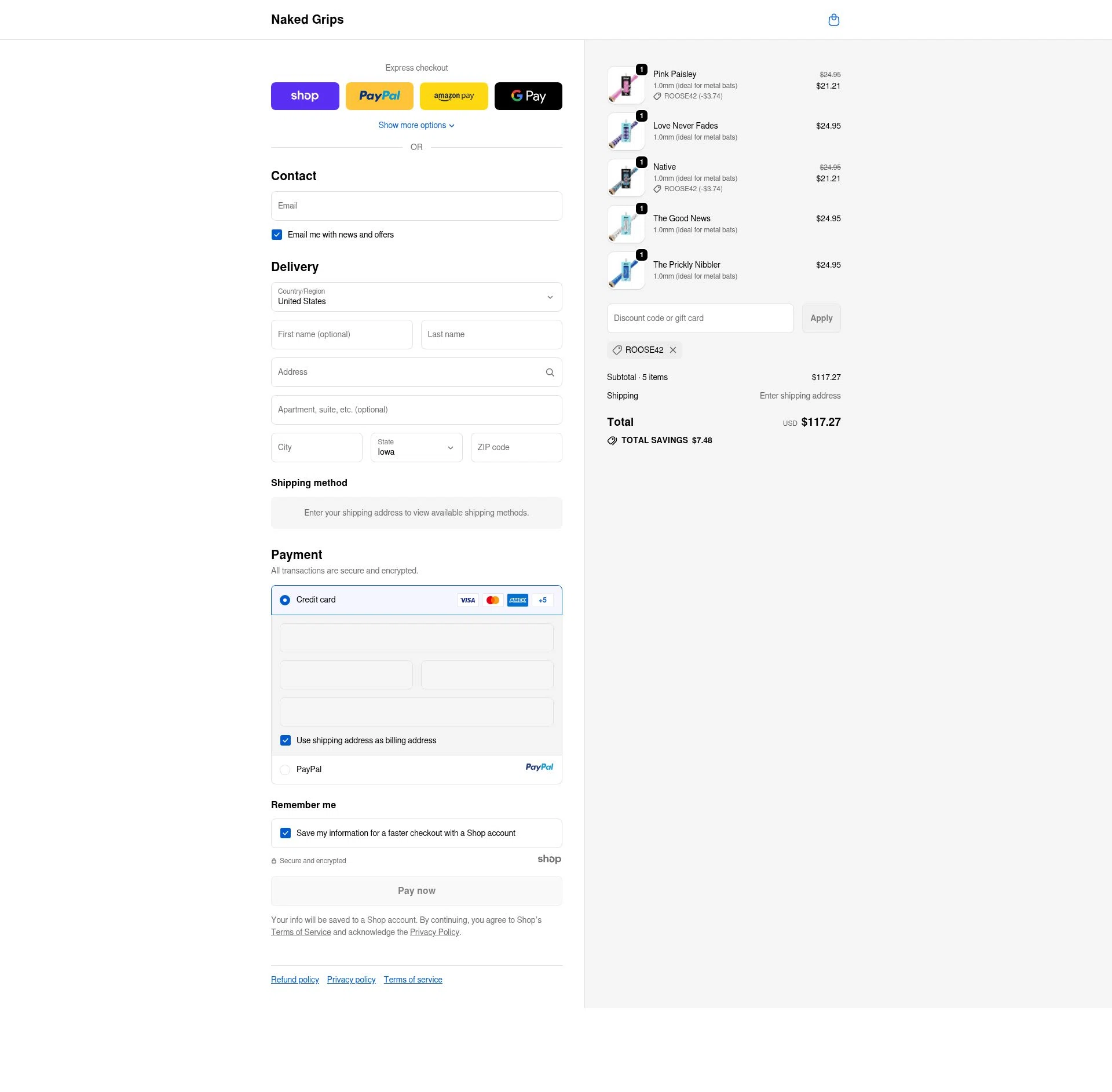Viewport: 1112px width, 1092px height.
Task: Click the Pink Paisley product thumbnail
Action: pos(625,85)
